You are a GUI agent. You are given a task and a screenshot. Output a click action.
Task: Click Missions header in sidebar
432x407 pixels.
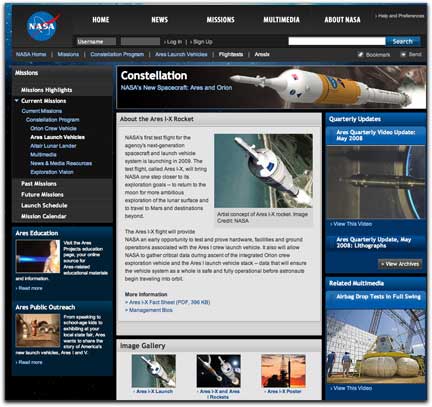(26, 73)
